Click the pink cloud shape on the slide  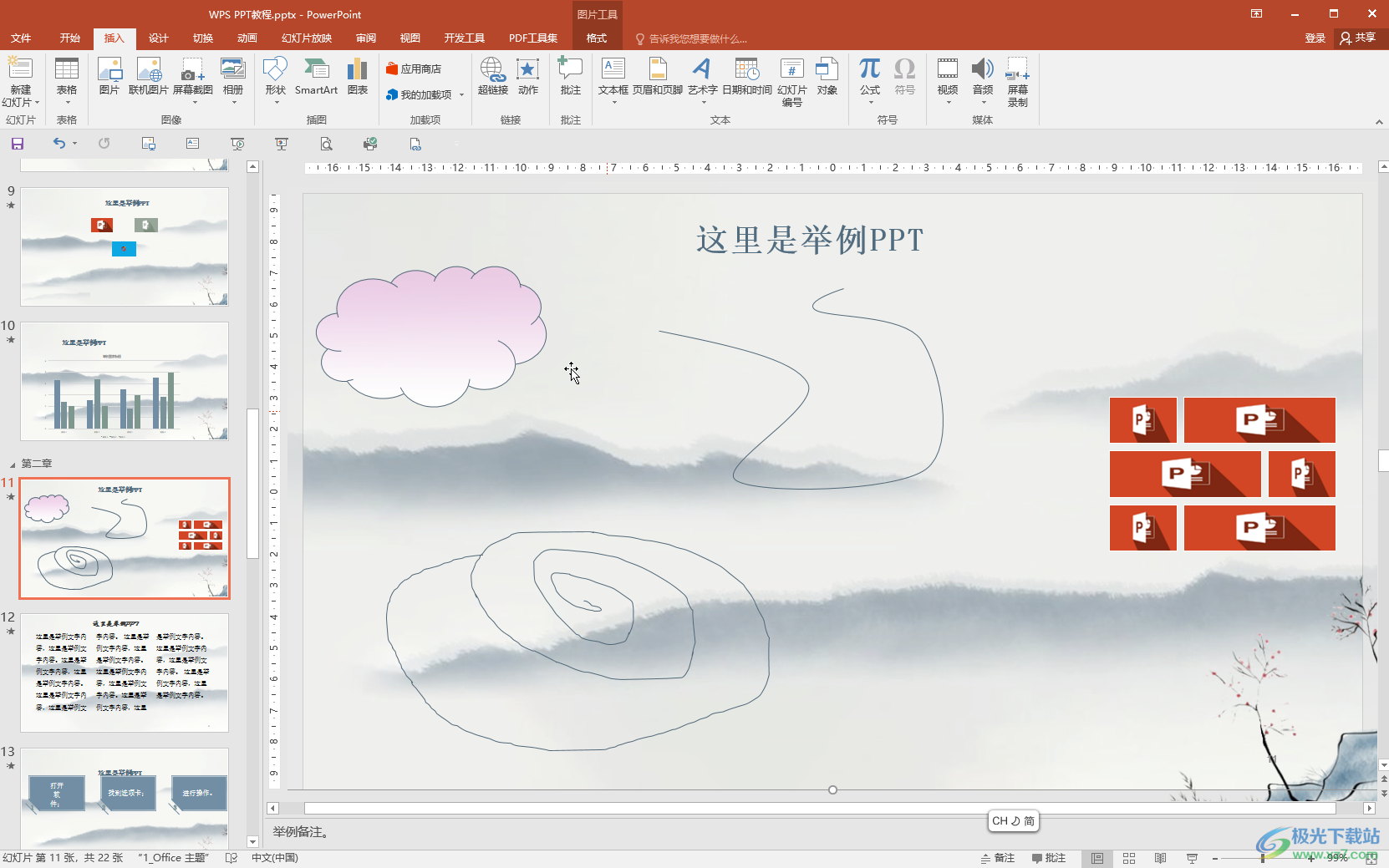(x=431, y=336)
